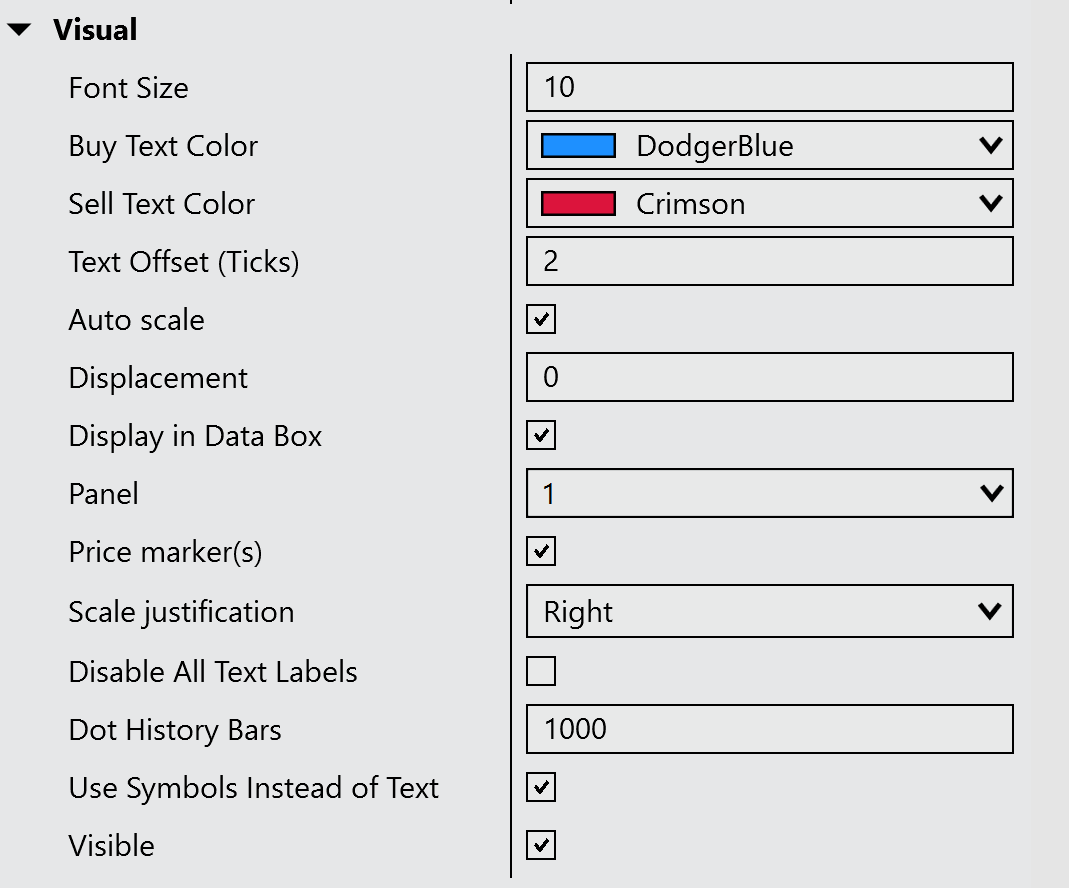This screenshot has width=1069, height=888.
Task: Click the Buy Text Color label
Action: point(163,146)
